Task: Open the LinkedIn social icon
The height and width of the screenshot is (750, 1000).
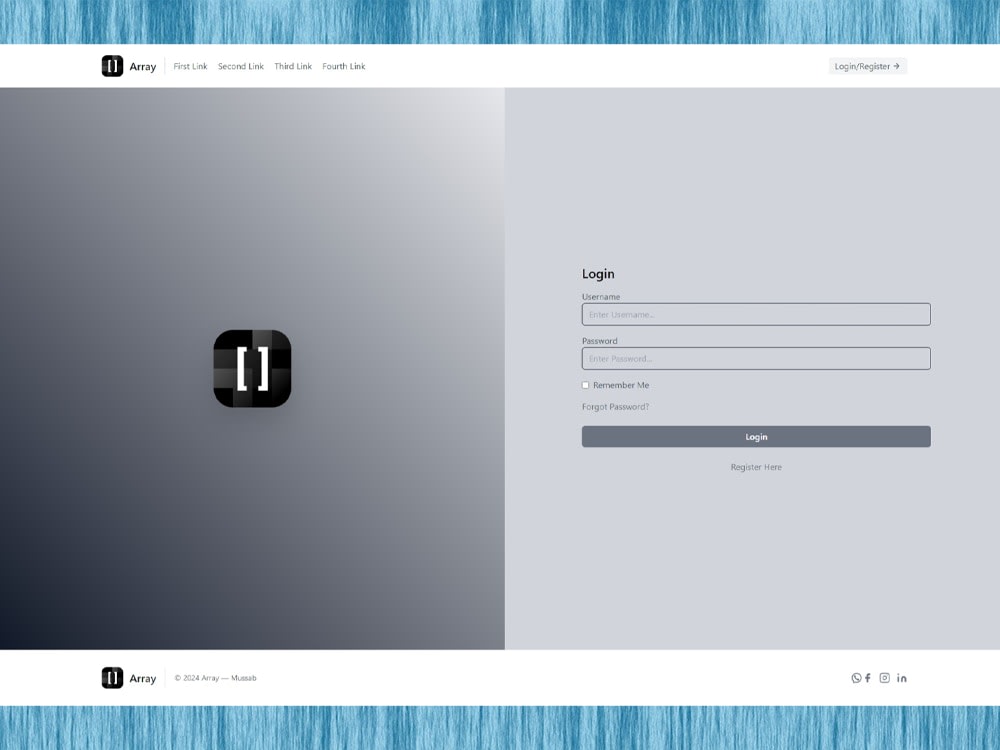Action: [902, 678]
